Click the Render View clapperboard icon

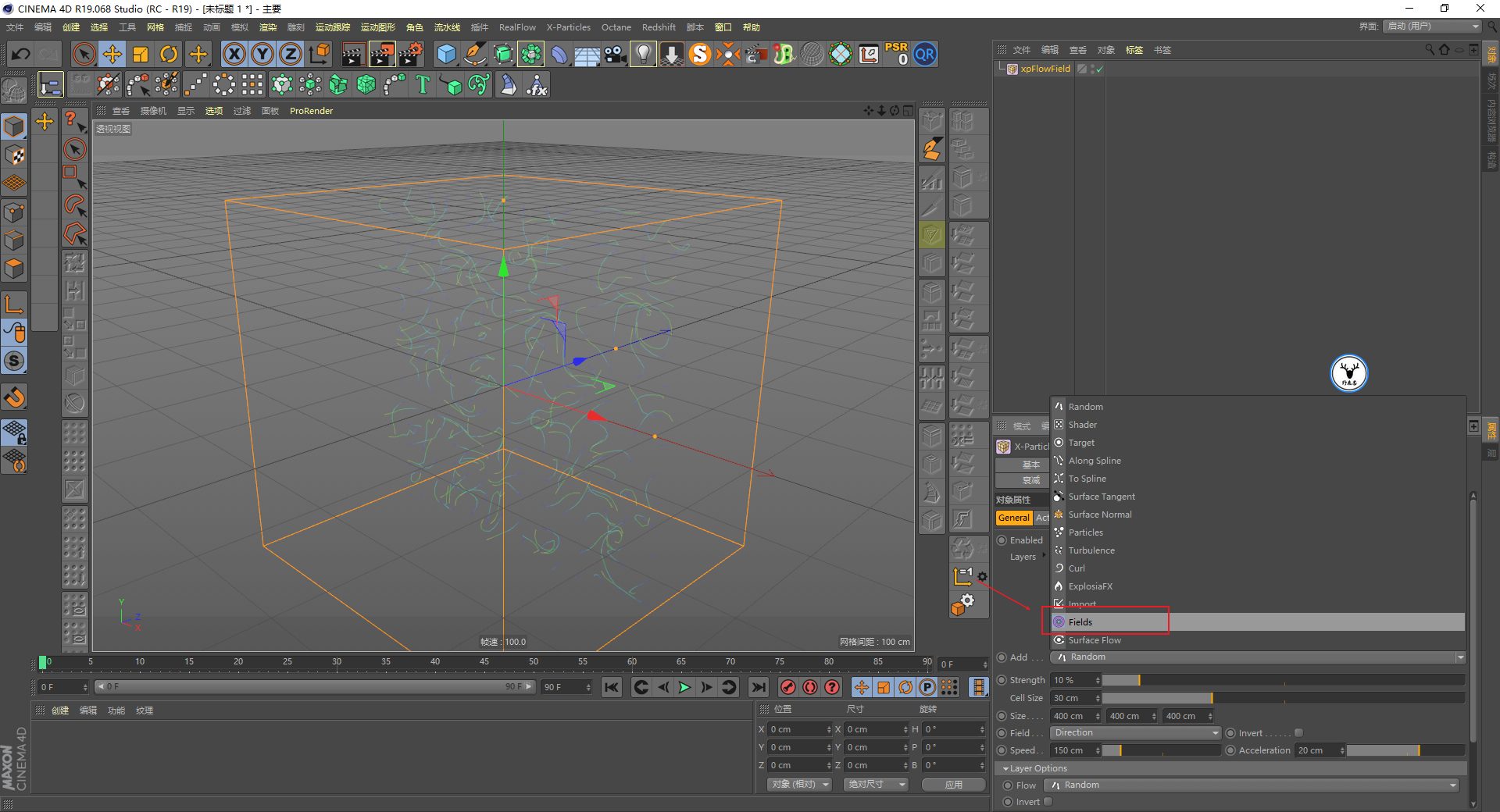[x=353, y=54]
